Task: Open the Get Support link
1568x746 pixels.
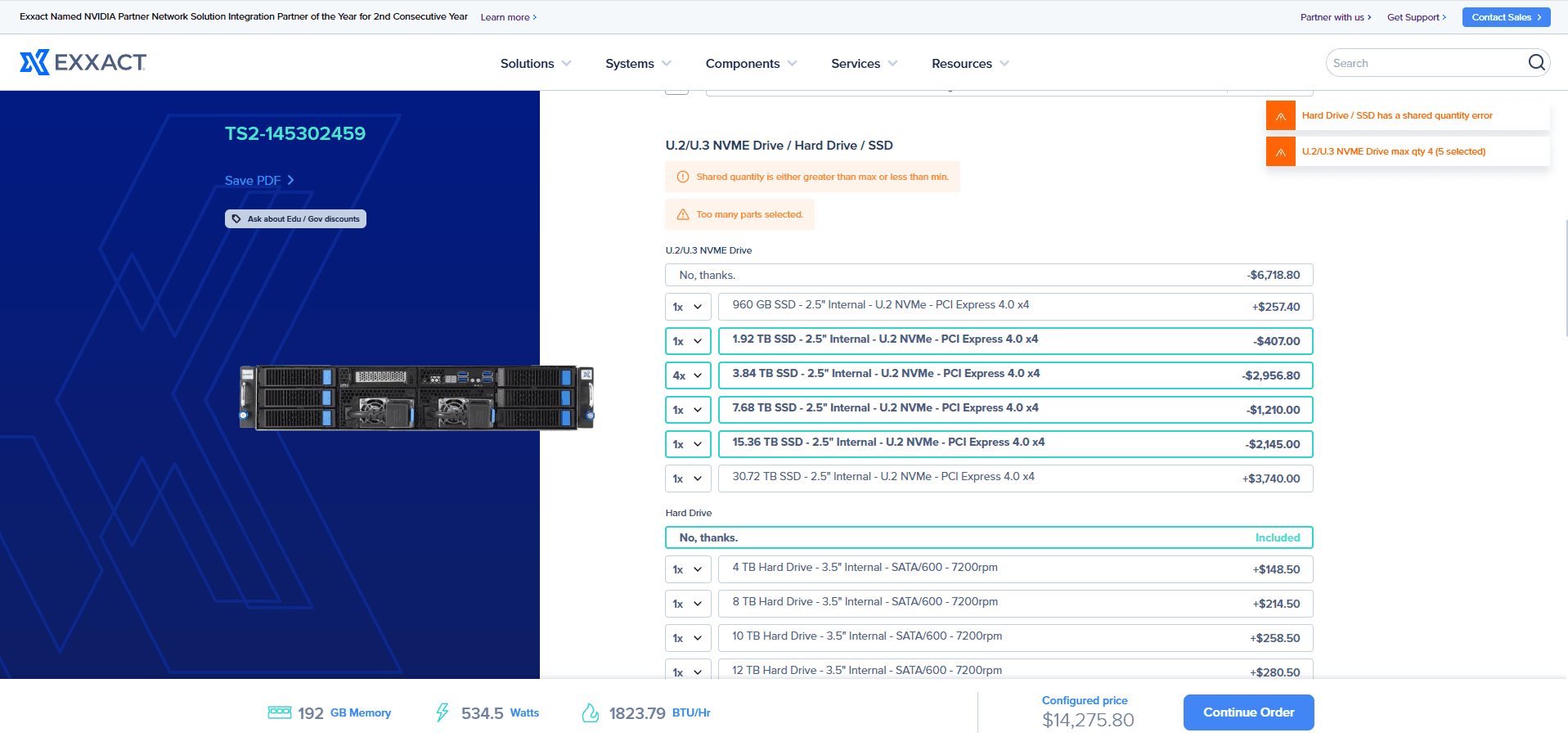Action: (1417, 17)
